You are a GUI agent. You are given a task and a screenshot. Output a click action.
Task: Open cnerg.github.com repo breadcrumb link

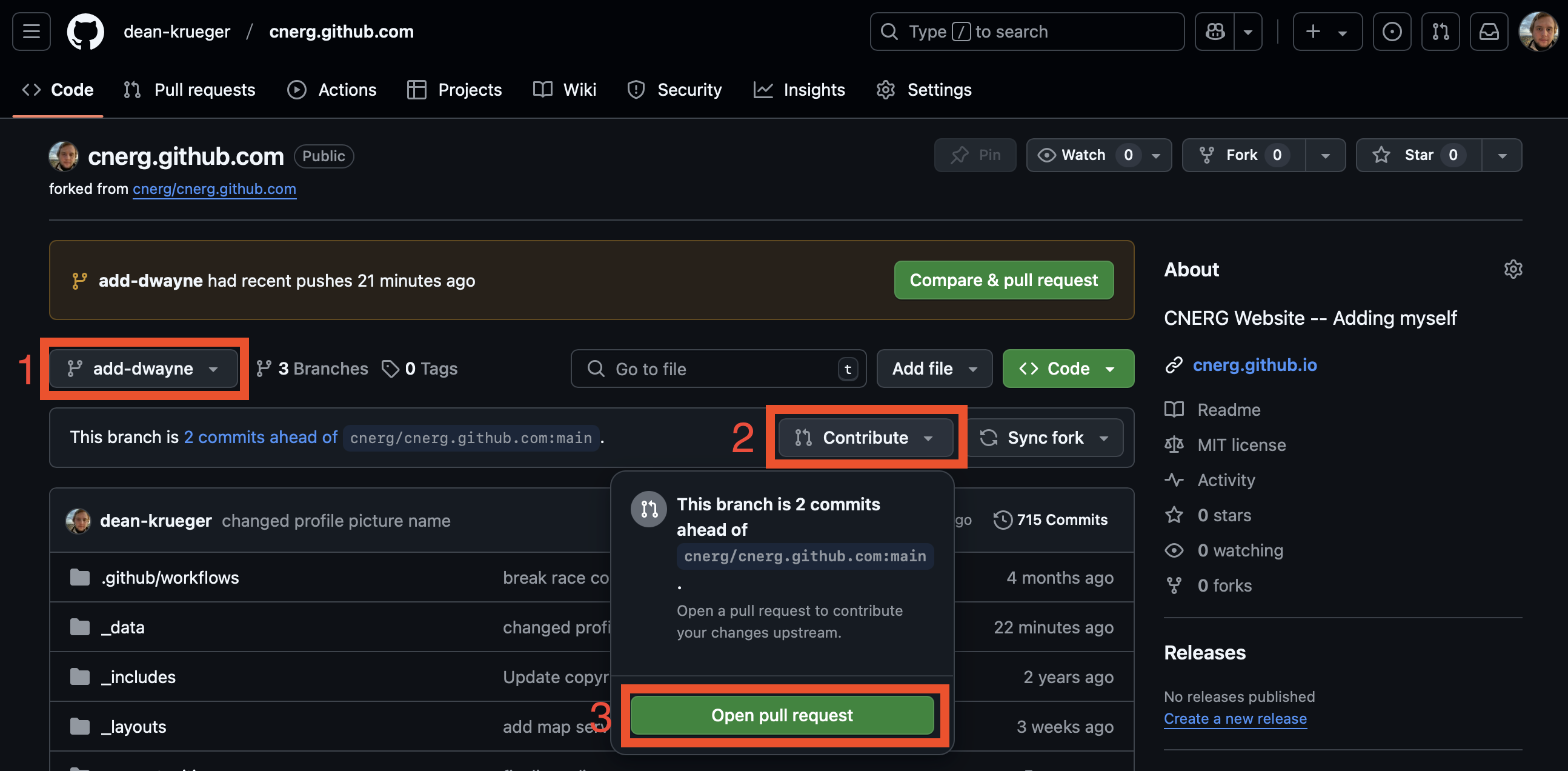(342, 31)
